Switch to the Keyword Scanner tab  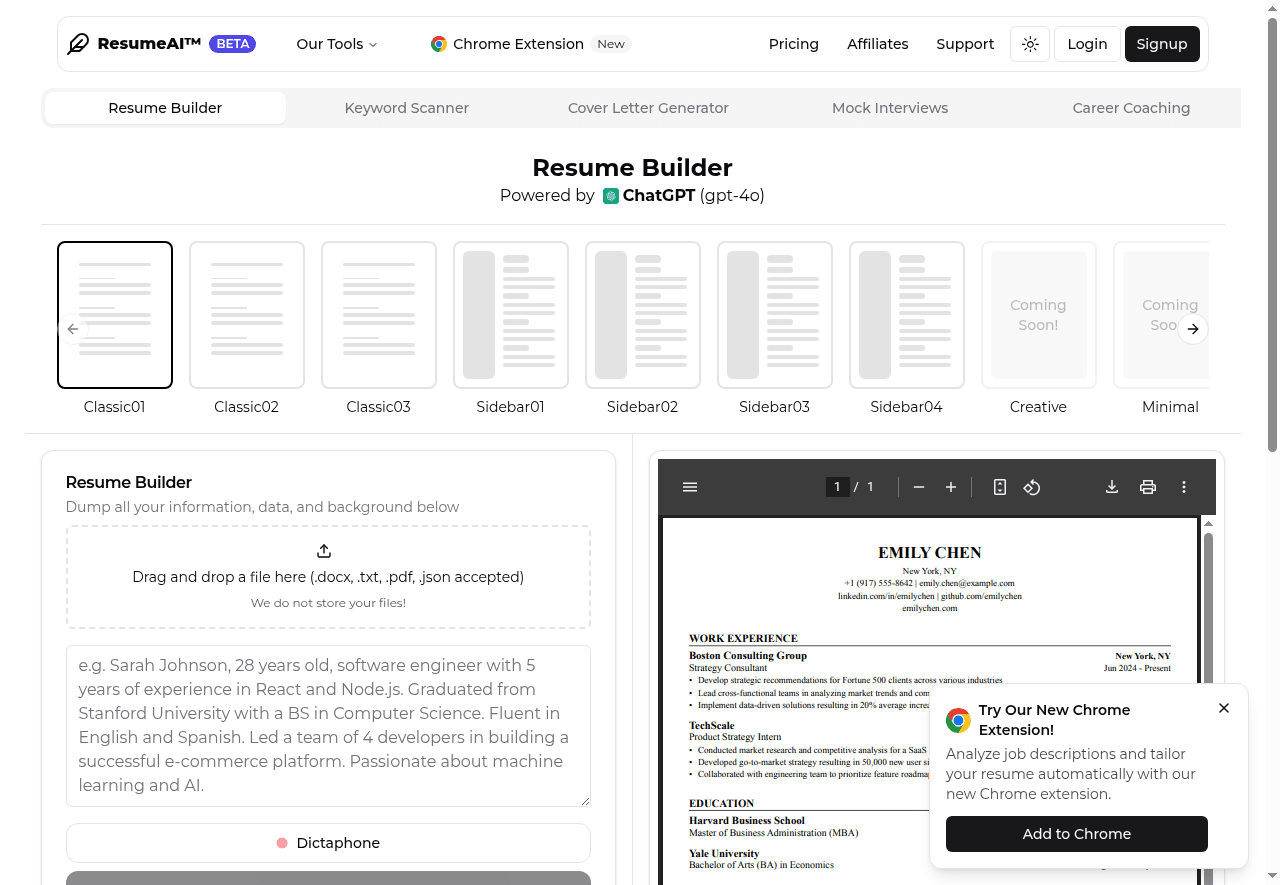[x=406, y=108]
